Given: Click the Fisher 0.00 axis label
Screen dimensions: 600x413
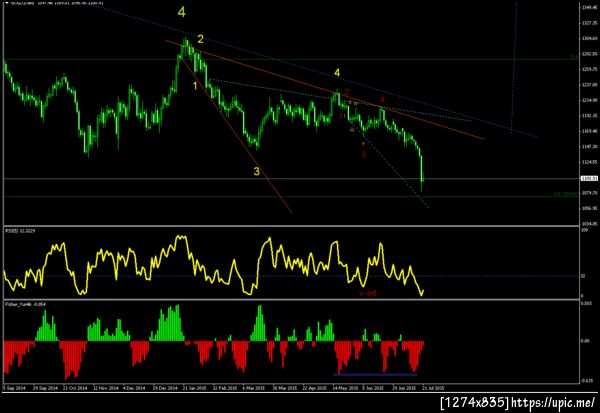Looking at the screenshot, I should [585, 341].
